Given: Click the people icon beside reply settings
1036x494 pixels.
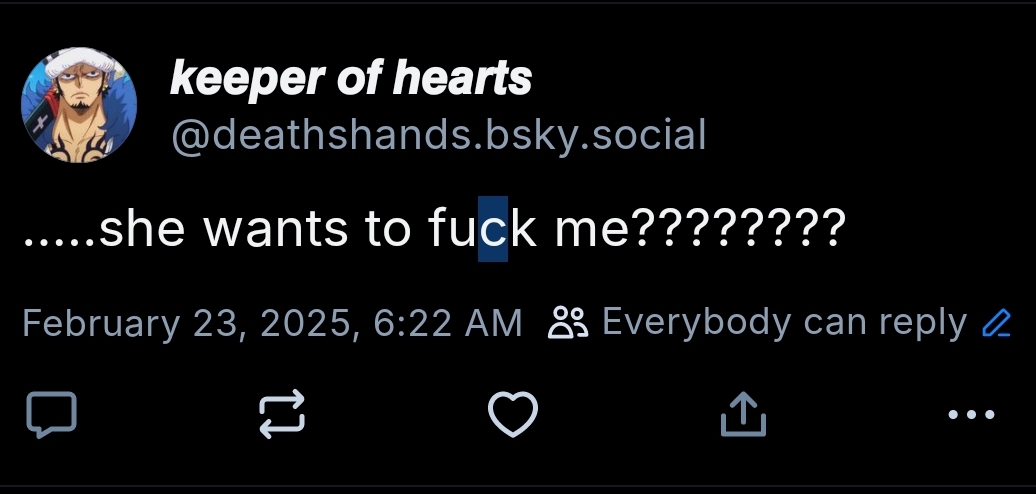Looking at the screenshot, I should (570, 323).
